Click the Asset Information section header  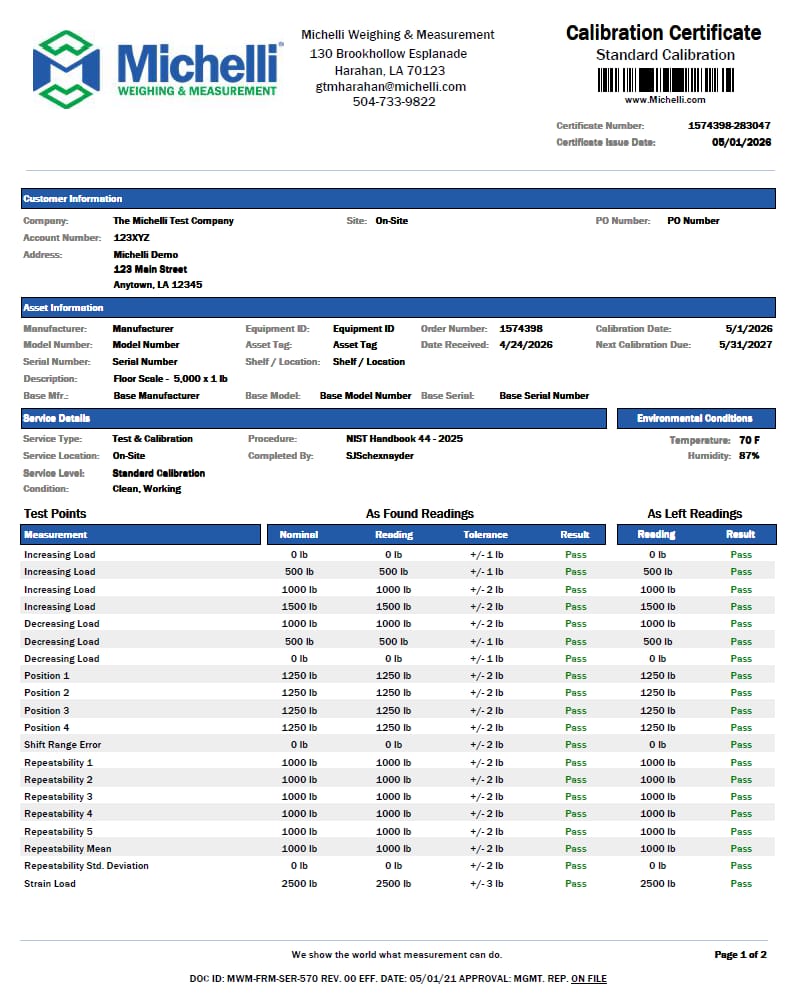(x=398, y=307)
